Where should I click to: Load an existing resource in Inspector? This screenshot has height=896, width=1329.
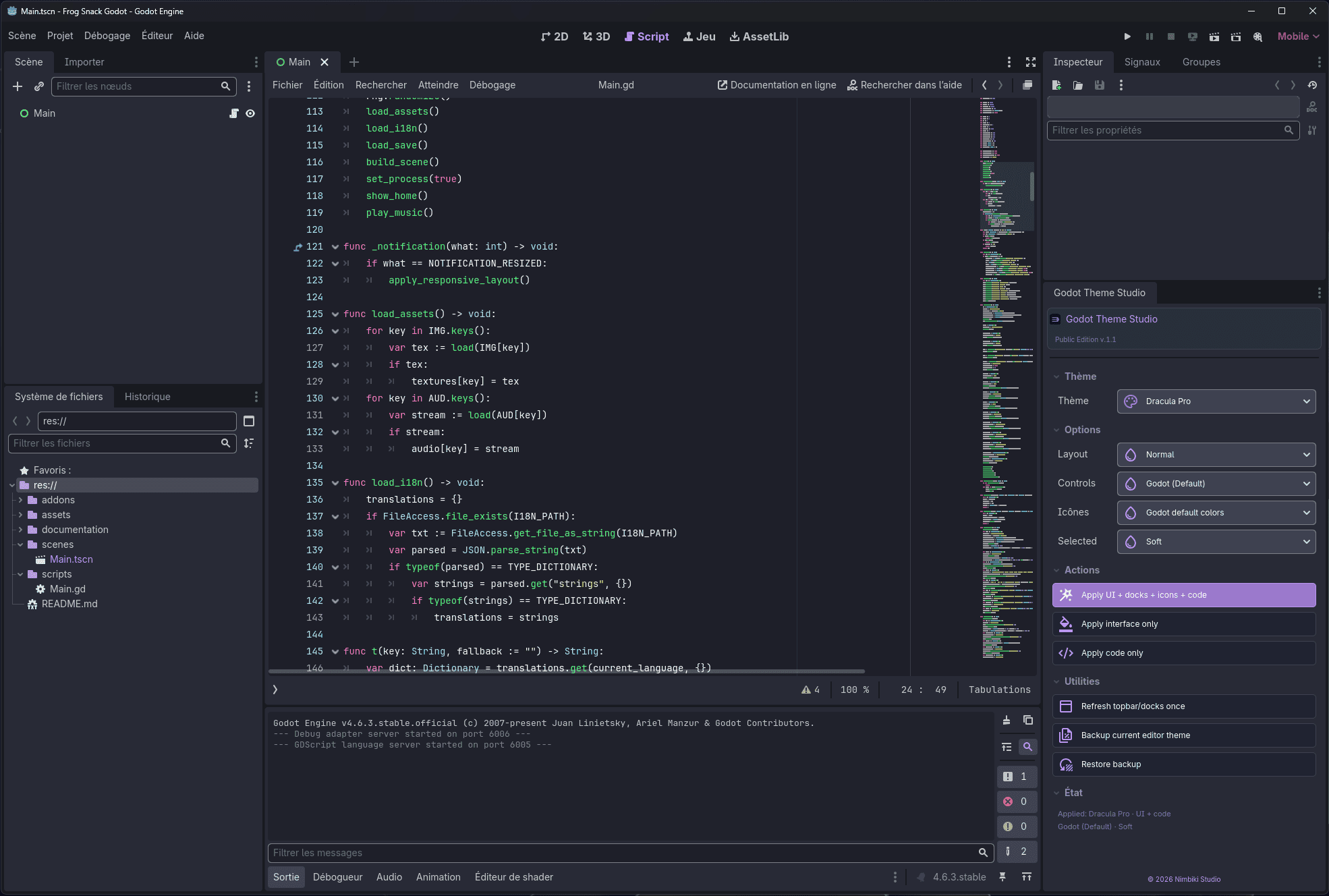[1078, 85]
